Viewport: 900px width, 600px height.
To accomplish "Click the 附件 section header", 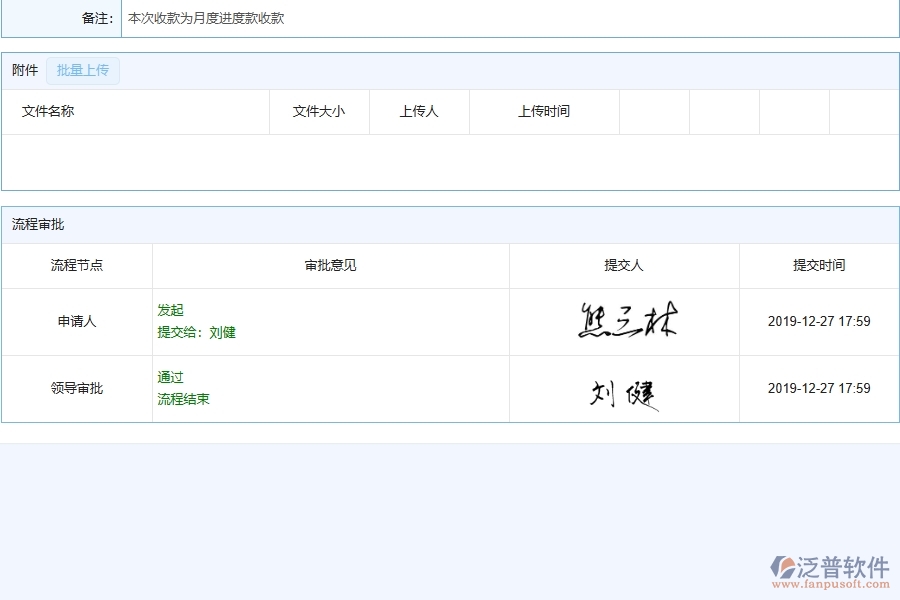I will coord(23,70).
